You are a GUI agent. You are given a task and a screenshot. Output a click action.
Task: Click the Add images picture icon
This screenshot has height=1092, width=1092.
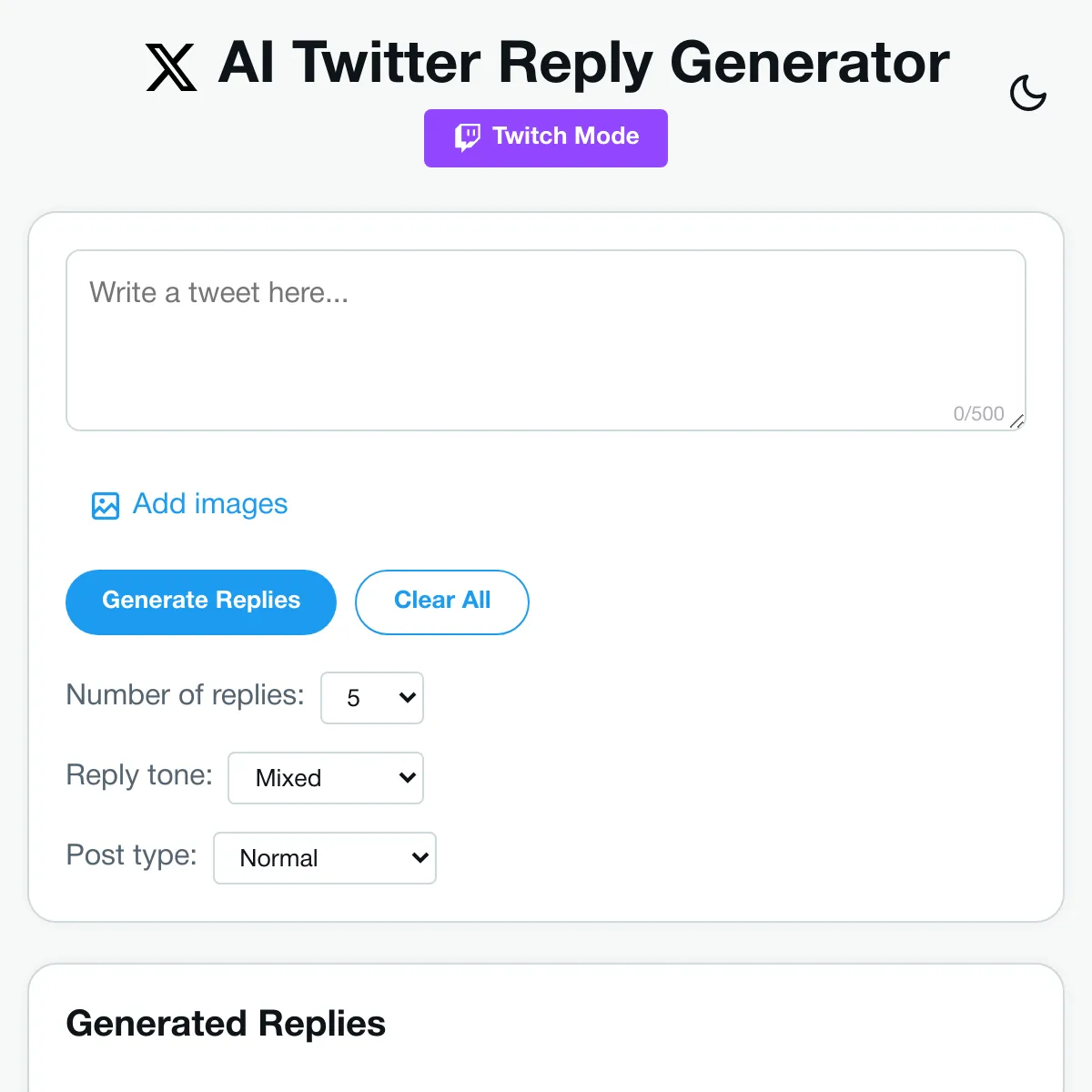point(105,505)
